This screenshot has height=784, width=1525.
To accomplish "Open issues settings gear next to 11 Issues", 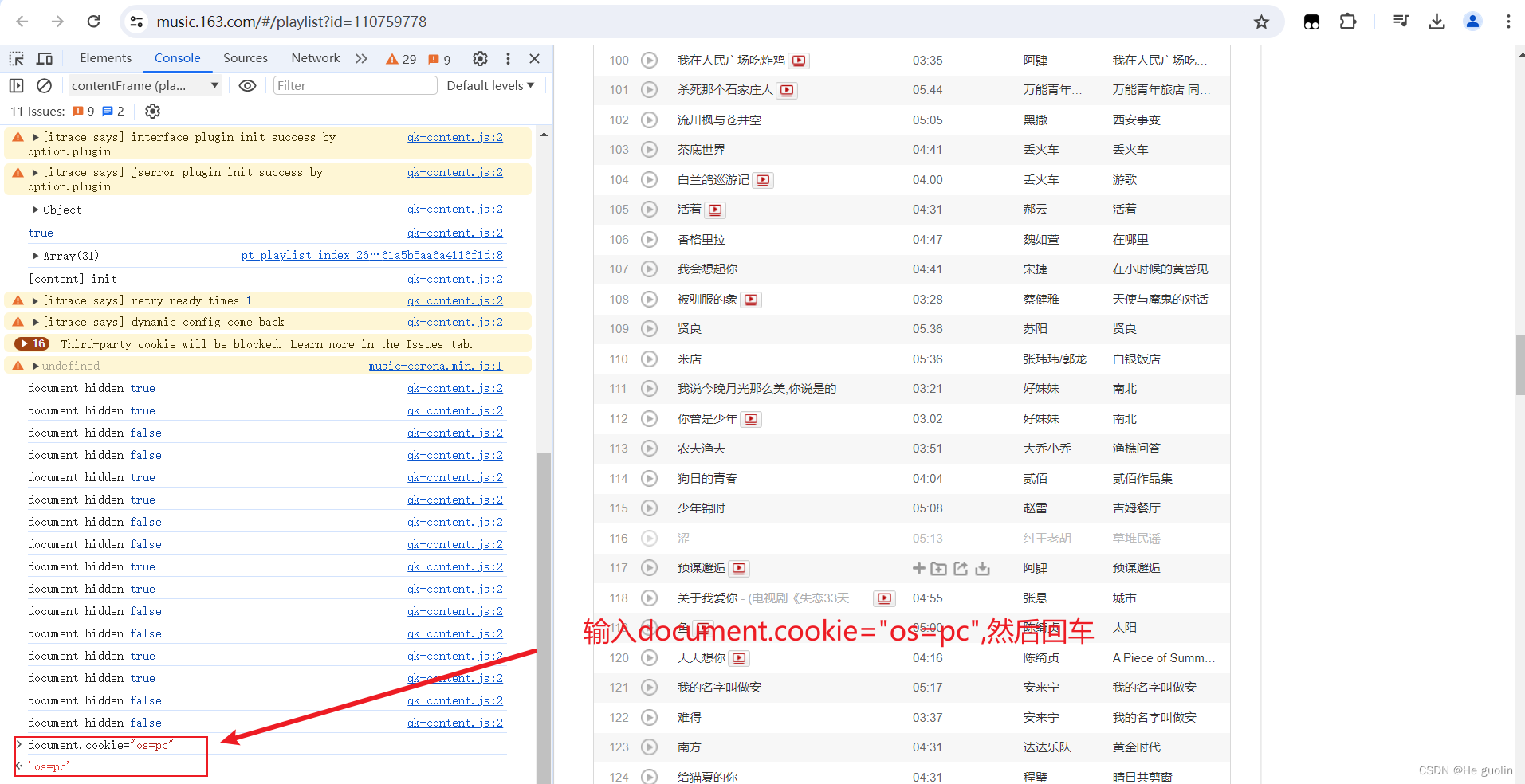I will [152, 112].
